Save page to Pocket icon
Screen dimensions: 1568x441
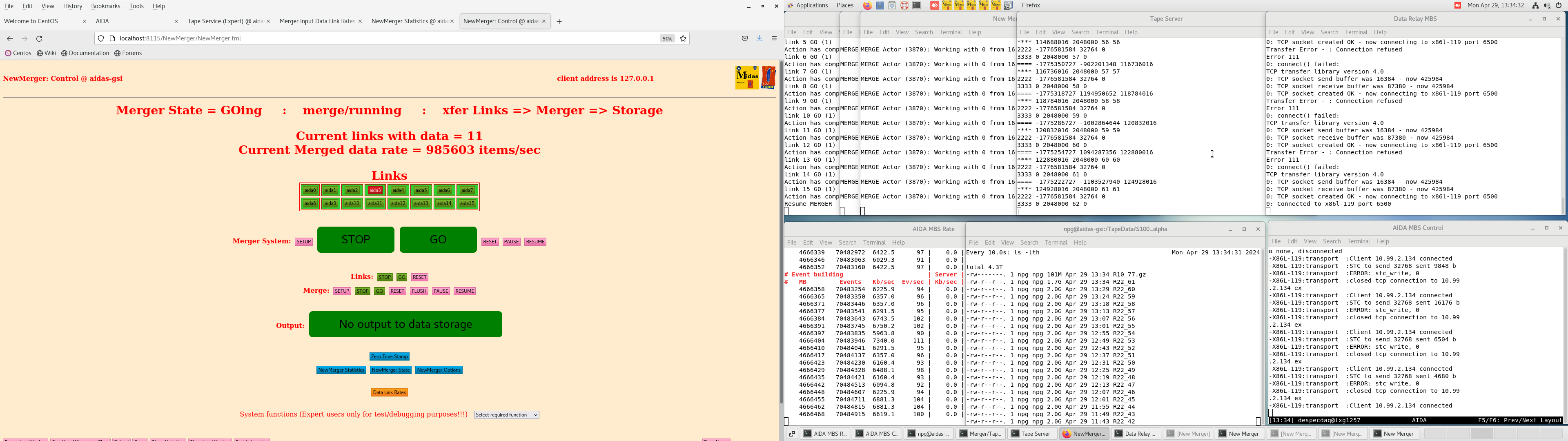[744, 38]
